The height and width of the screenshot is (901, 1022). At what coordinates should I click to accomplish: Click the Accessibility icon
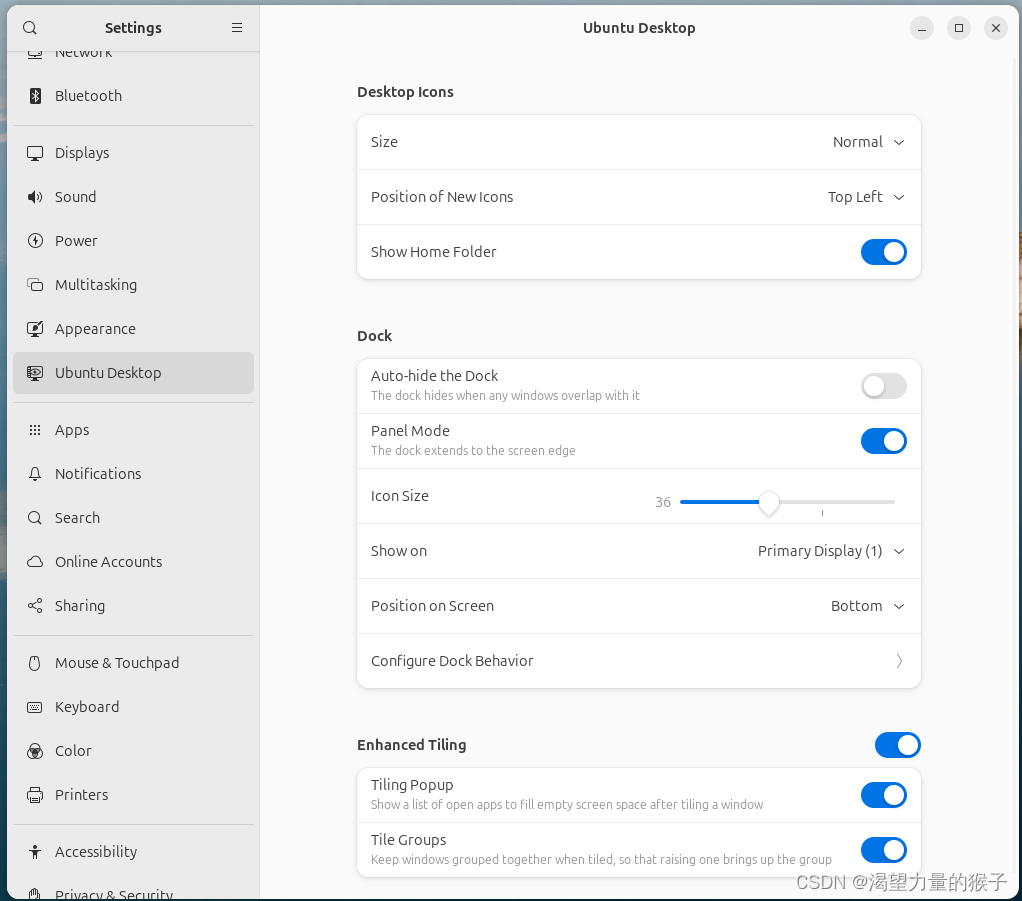point(35,852)
